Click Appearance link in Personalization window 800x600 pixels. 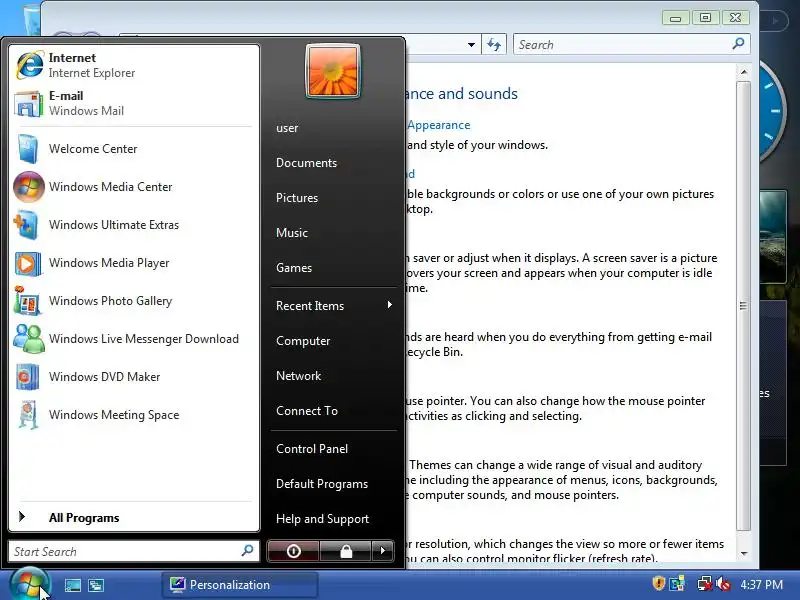click(439, 125)
